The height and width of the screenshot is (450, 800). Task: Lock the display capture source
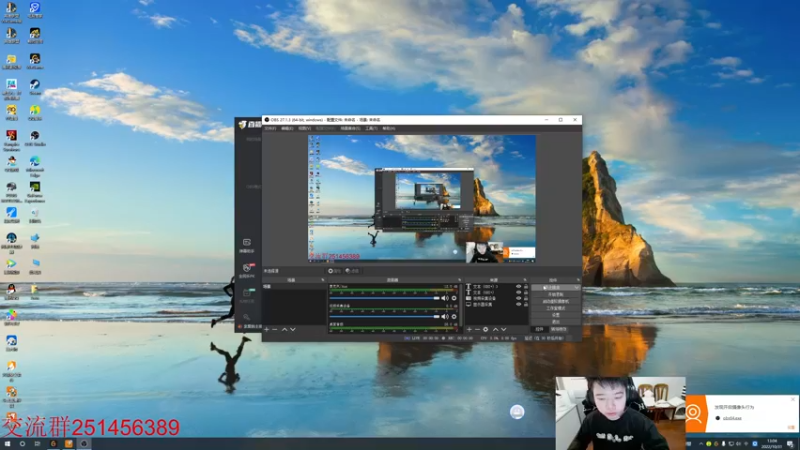coord(526,304)
